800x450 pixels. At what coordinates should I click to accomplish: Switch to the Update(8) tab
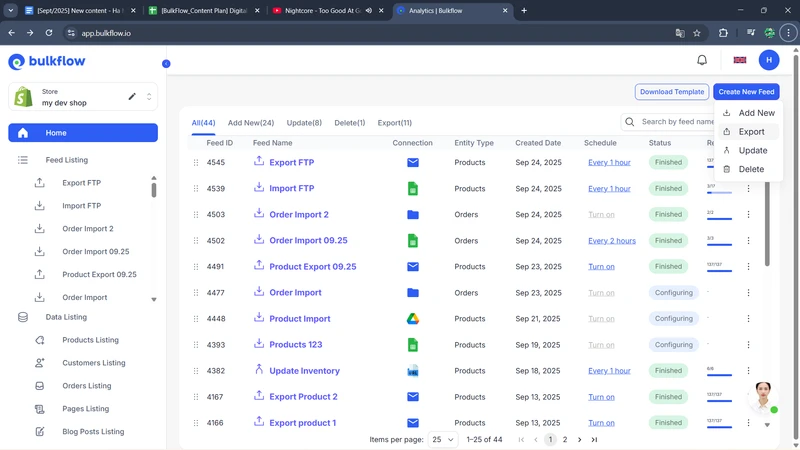pyautogui.click(x=304, y=123)
